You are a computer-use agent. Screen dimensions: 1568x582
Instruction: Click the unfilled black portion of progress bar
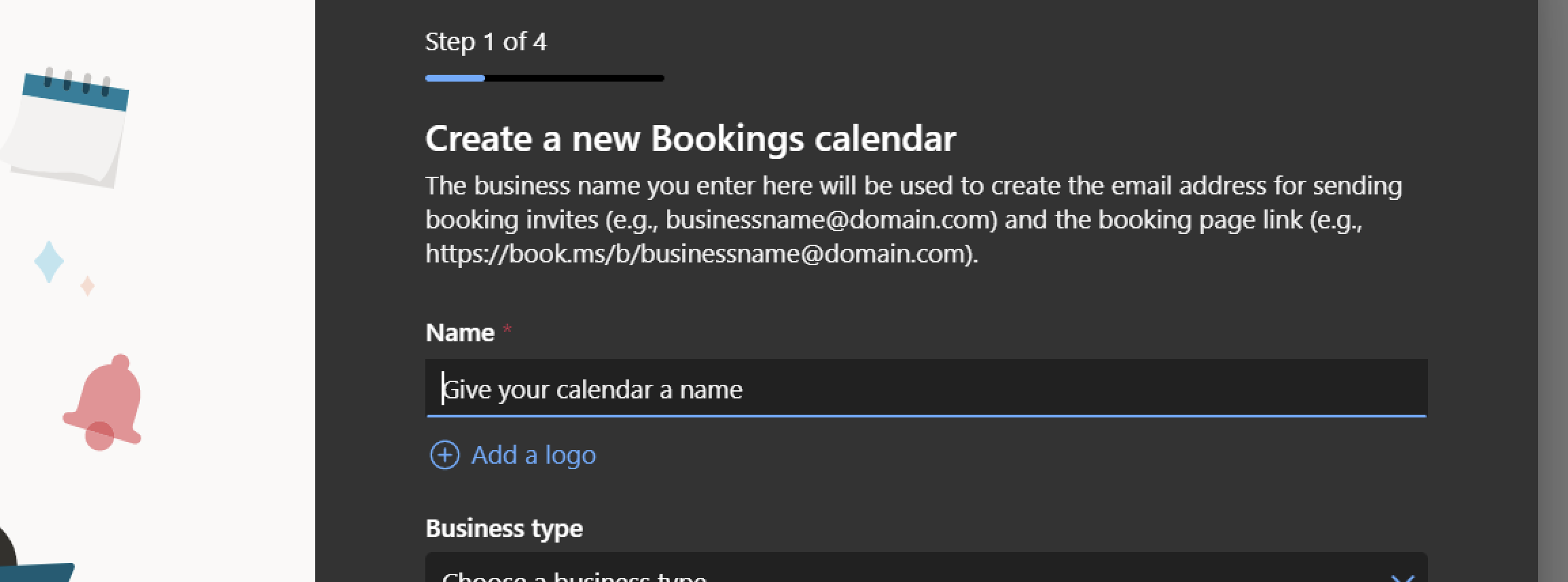(x=575, y=78)
